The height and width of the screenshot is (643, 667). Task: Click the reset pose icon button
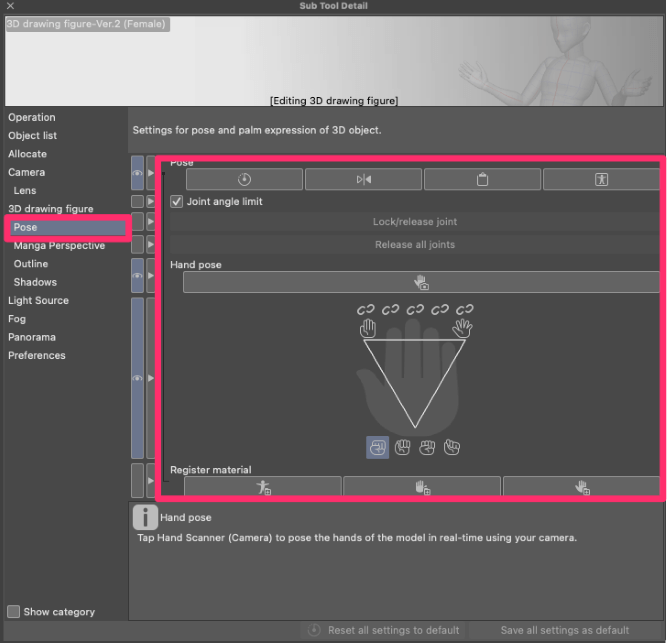pyautogui.click(x=244, y=179)
